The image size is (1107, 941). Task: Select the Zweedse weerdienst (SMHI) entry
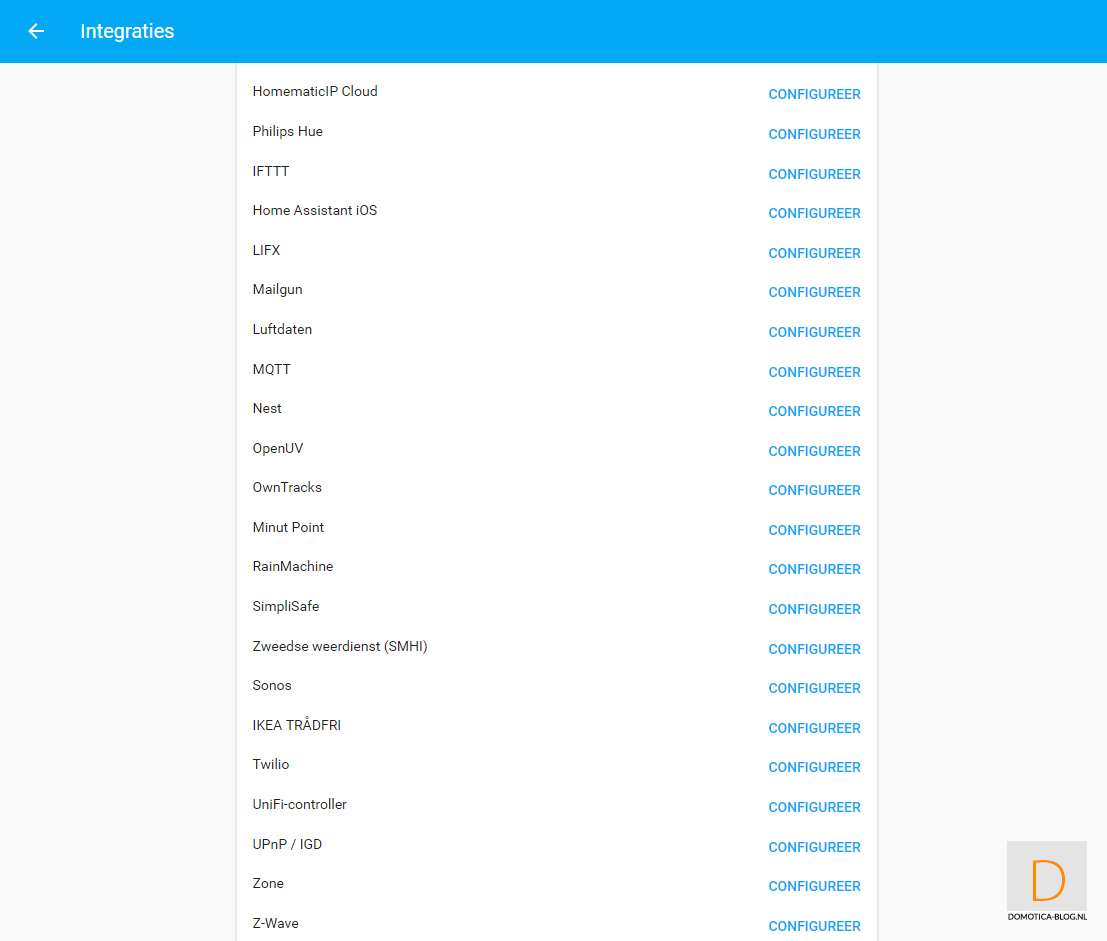tap(340, 646)
